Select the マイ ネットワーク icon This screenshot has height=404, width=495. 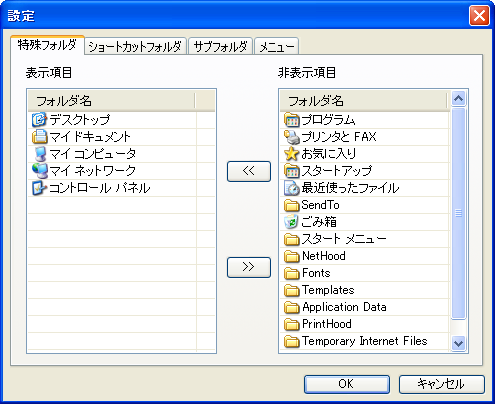[40, 171]
